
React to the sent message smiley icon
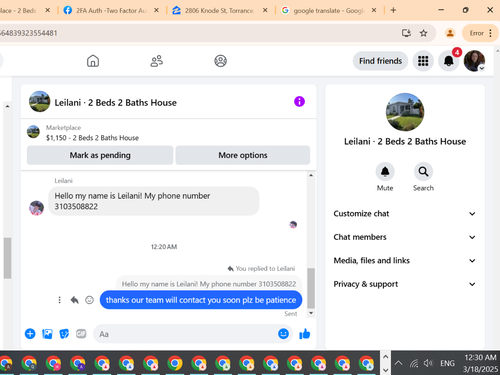point(89,300)
